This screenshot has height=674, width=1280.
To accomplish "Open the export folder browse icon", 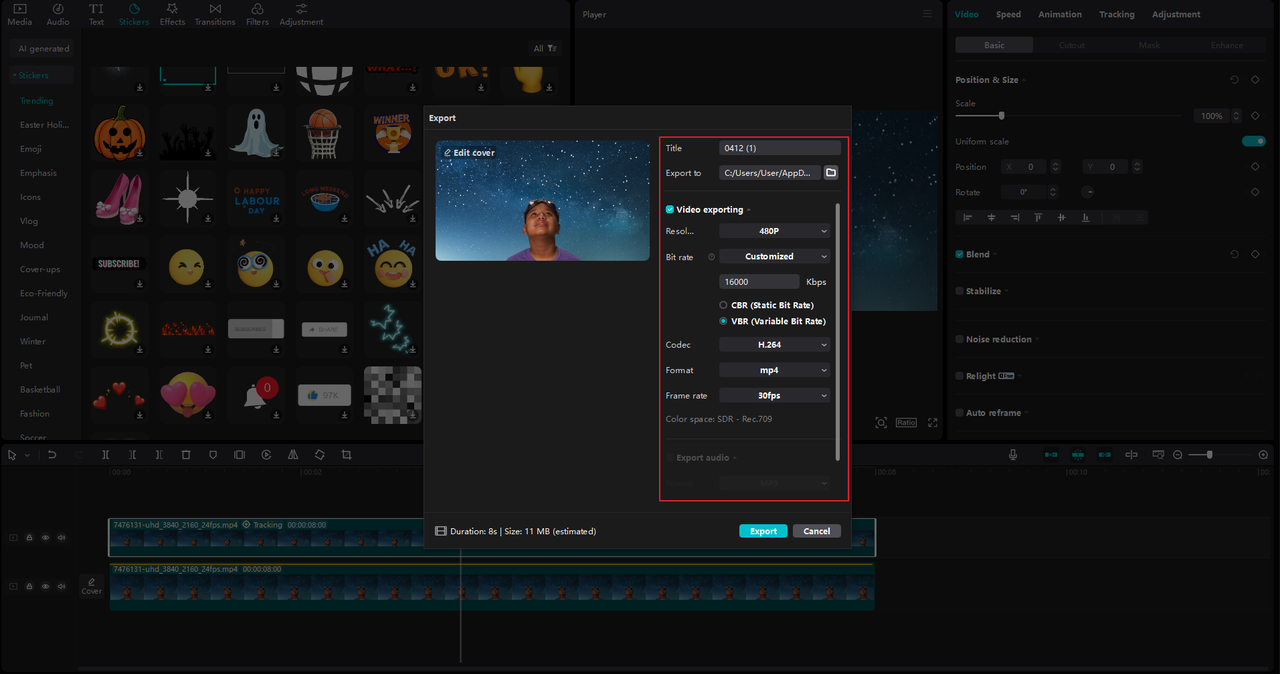I will 830,173.
